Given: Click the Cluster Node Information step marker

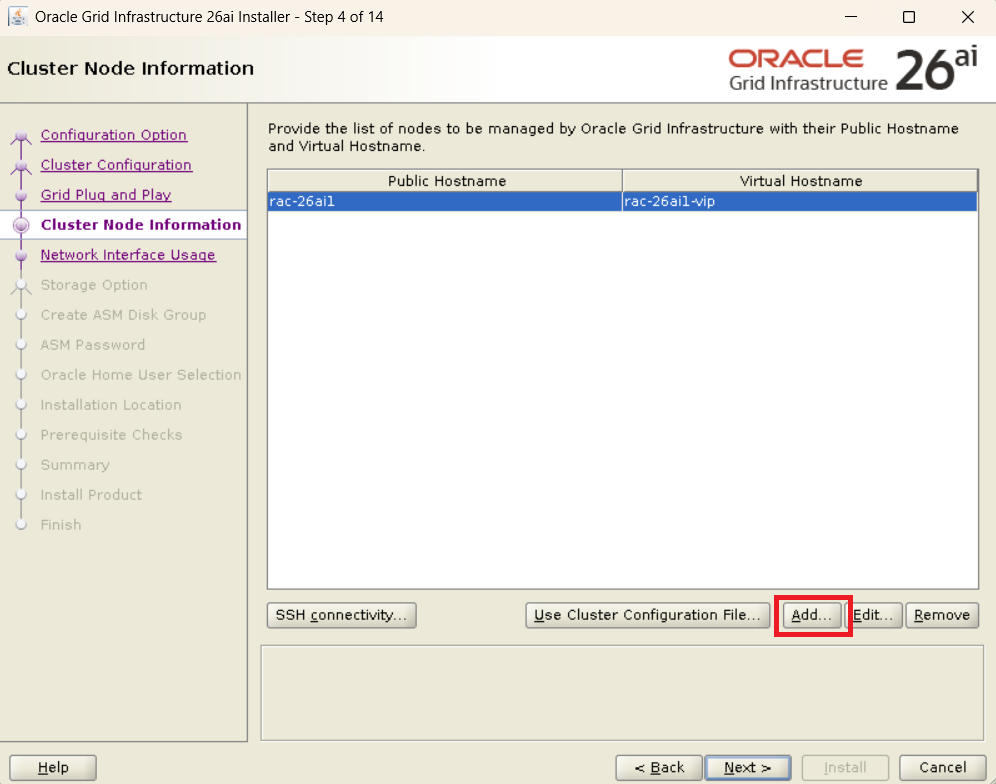Looking at the screenshot, I should point(20,226).
